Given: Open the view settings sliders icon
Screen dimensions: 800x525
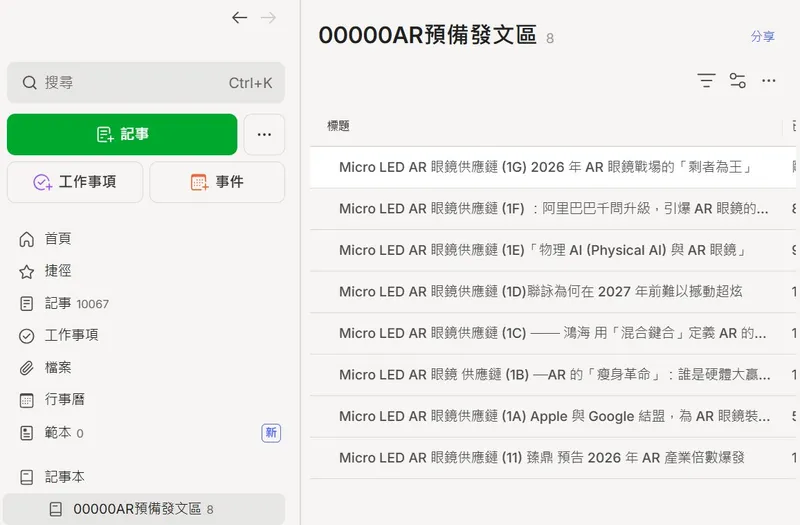Looking at the screenshot, I should 738,81.
